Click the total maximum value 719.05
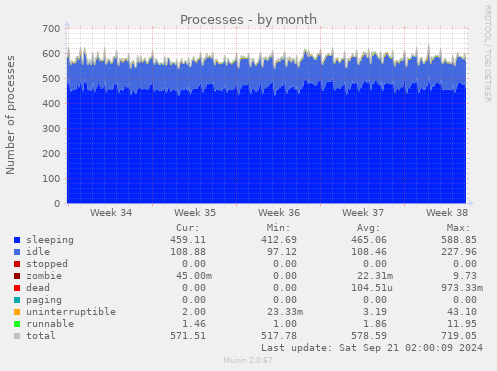Image resolution: width=497 pixels, height=371 pixels. 459,336
